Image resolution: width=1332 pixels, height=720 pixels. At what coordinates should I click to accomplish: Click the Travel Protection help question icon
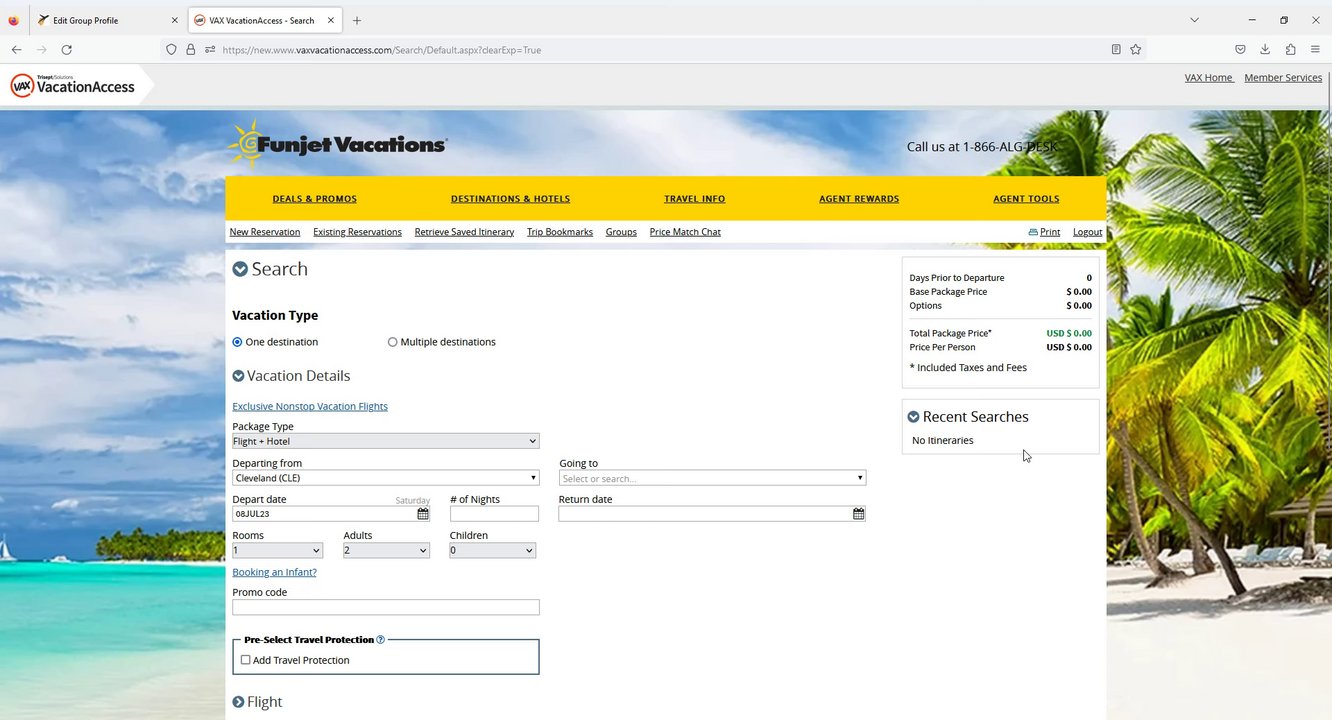tap(381, 639)
